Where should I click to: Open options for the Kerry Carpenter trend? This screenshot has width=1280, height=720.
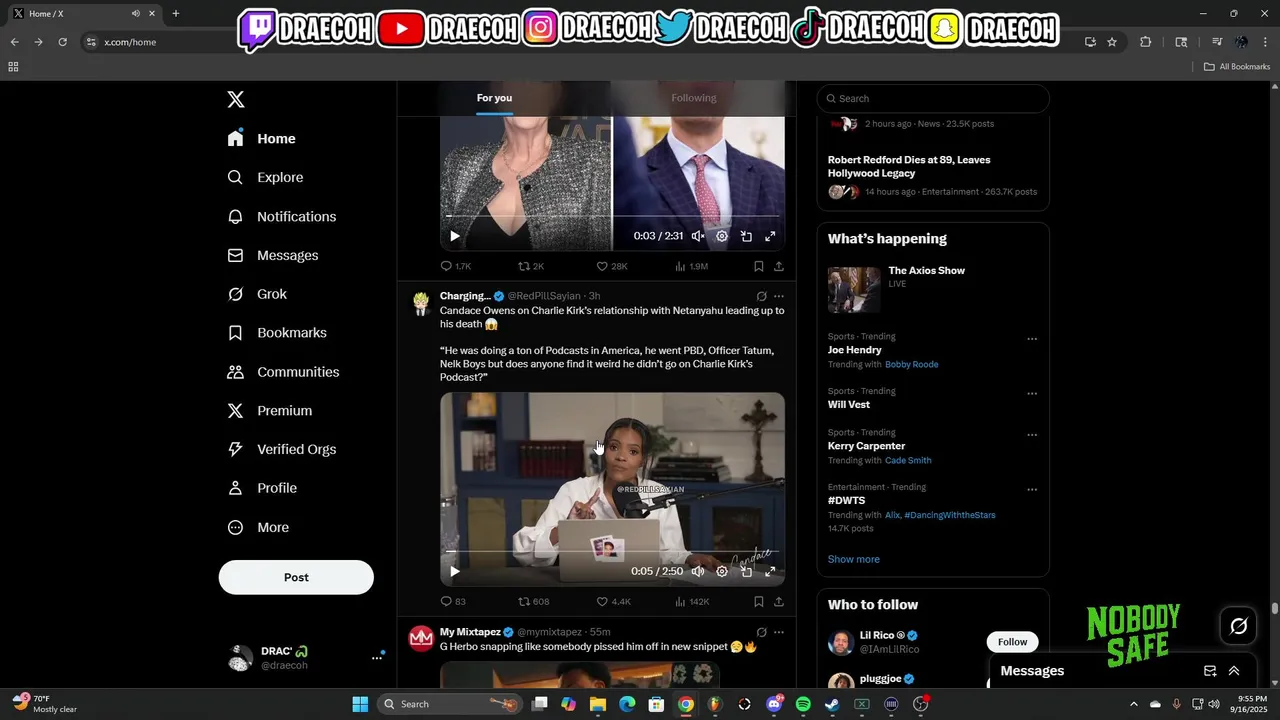pos(1032,435)
